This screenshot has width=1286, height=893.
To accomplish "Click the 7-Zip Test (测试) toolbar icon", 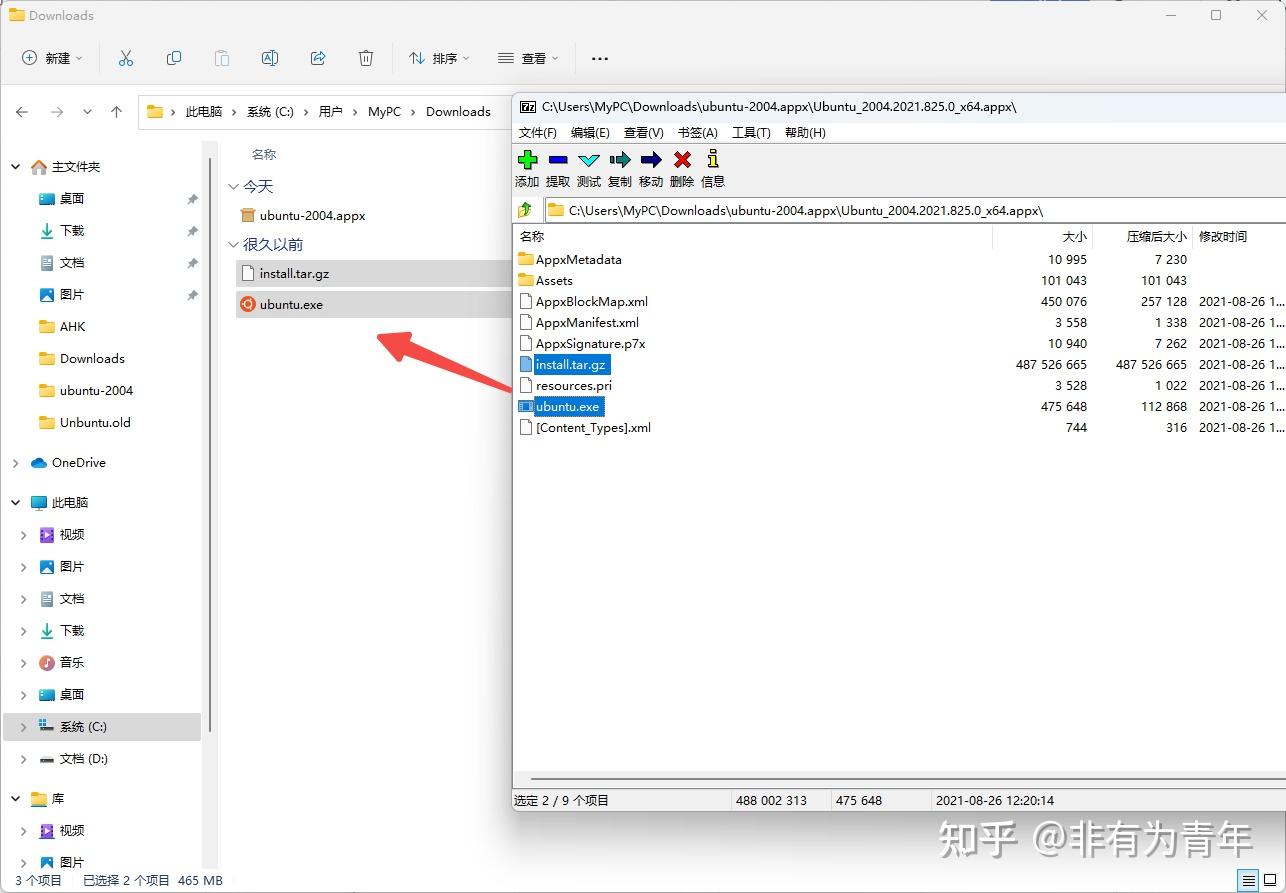I will pyautogui.click(x=589, y=159).
